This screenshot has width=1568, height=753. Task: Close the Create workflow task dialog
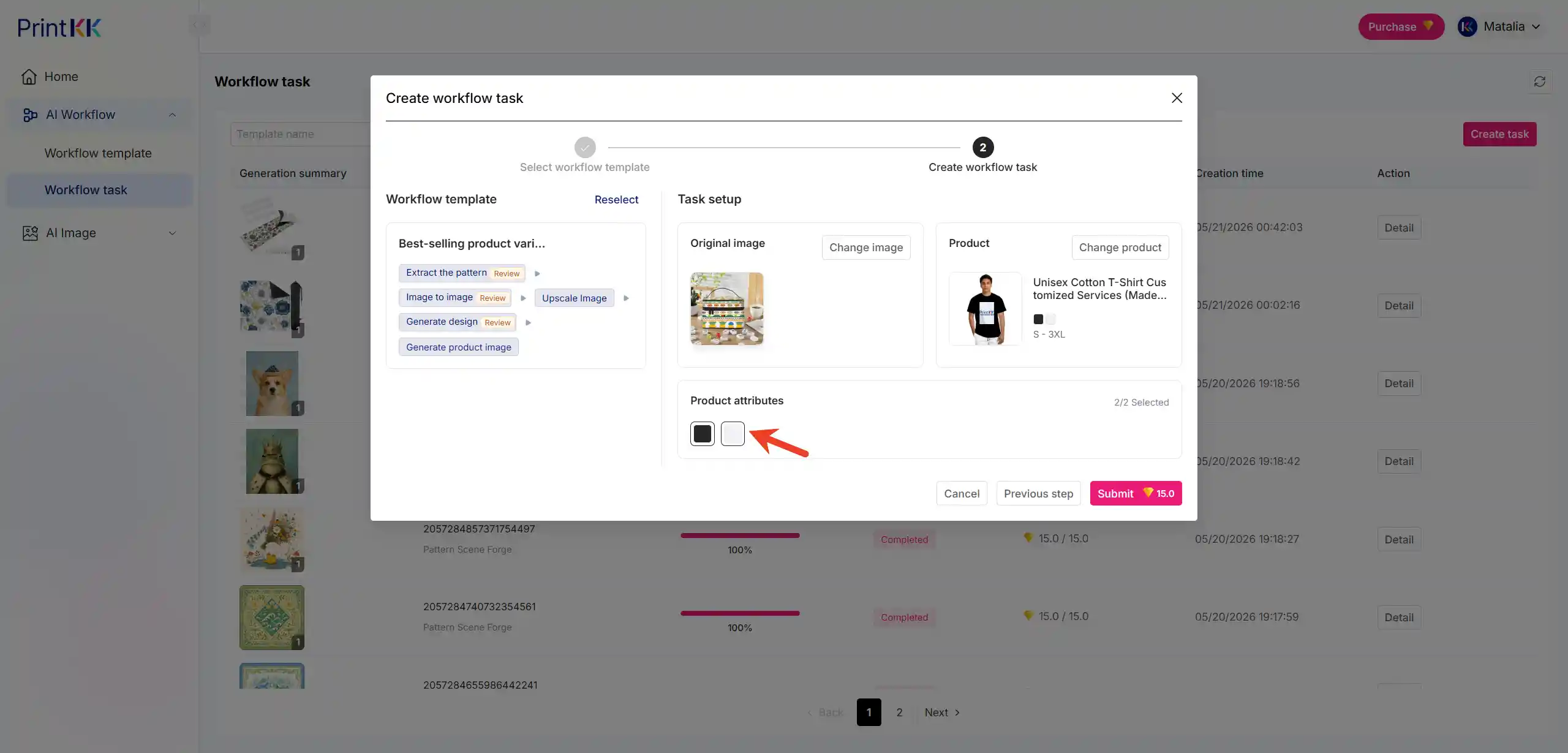tap(1177, 98)
